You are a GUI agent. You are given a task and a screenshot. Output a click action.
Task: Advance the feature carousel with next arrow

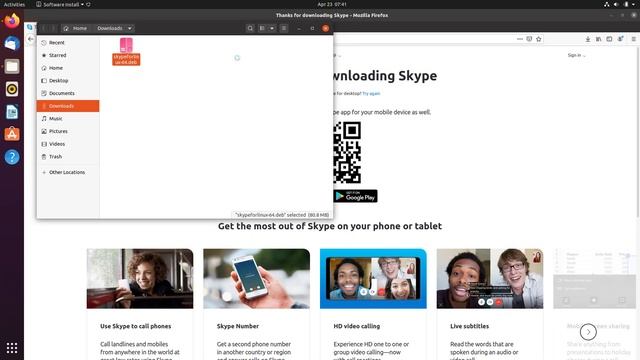pyautogui.click(x=588, y=332)
